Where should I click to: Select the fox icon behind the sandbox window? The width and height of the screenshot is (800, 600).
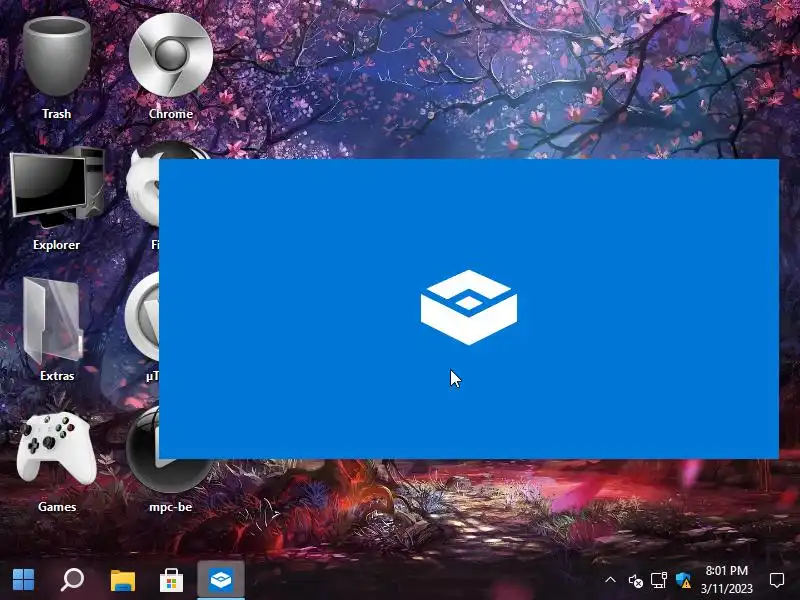(143, 184)
